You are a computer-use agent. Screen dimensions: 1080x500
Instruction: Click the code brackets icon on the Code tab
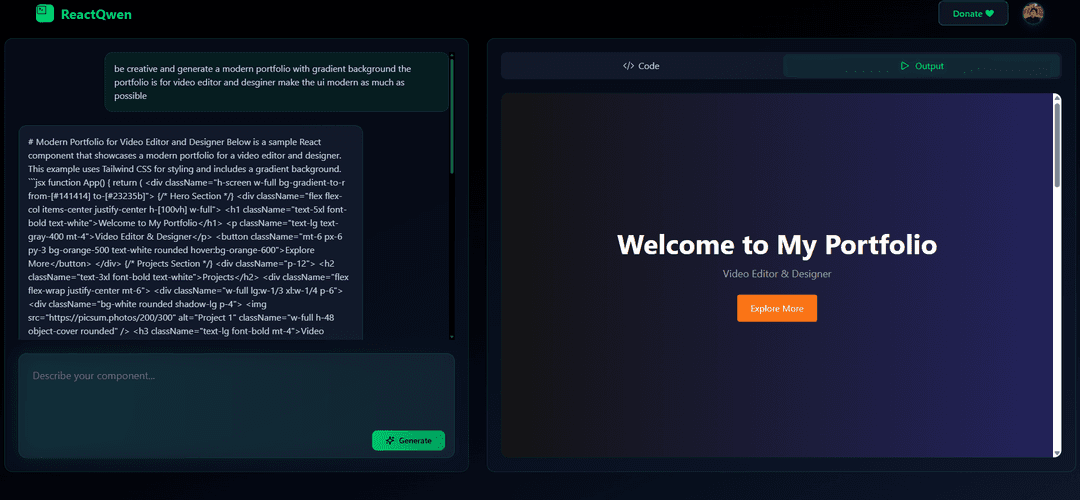pyautogui.click(x=628, y=66)
